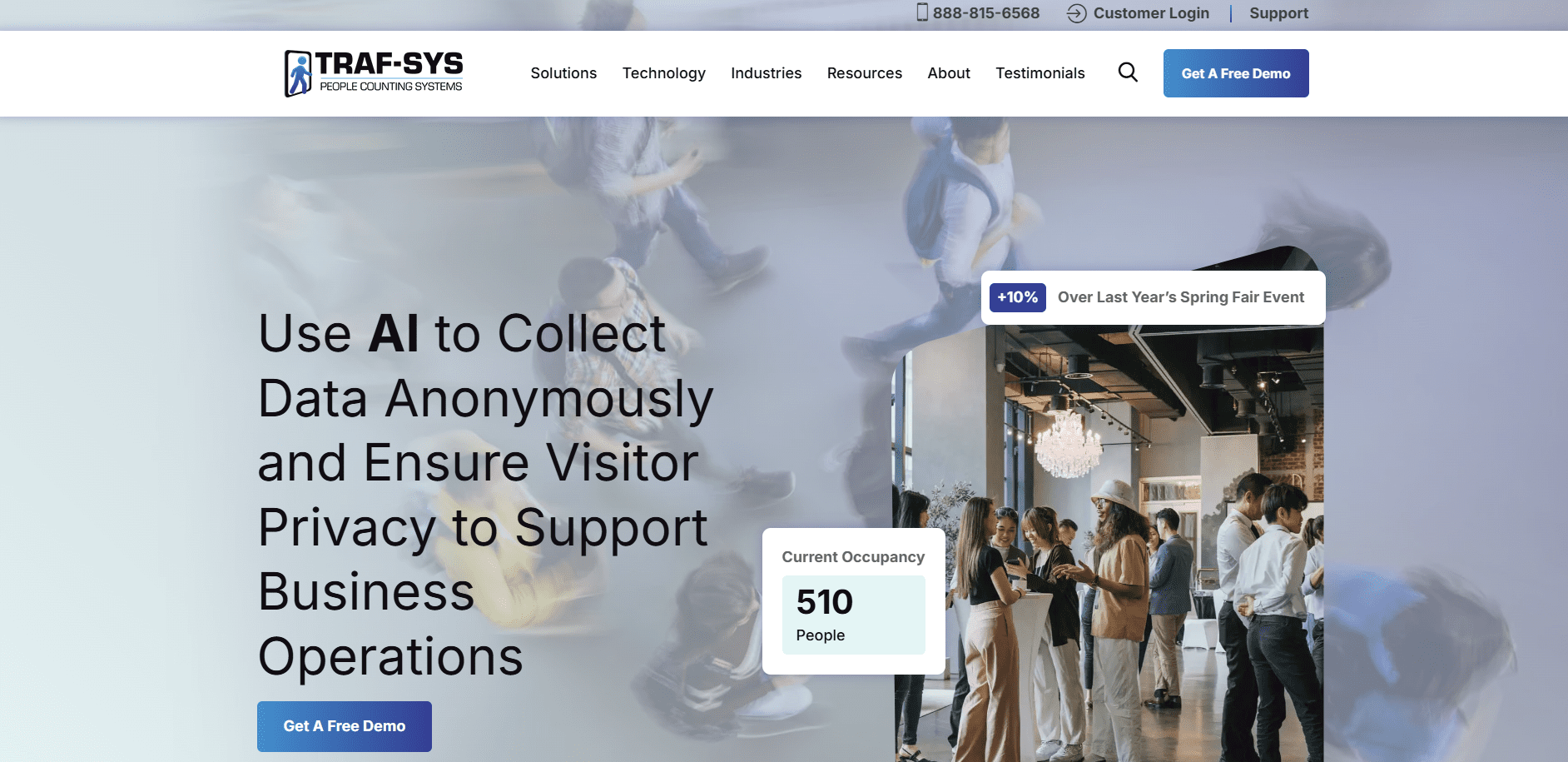Expand the Industries menu
This screenshot has height=762, width=1568.
[x=766, y=73]
